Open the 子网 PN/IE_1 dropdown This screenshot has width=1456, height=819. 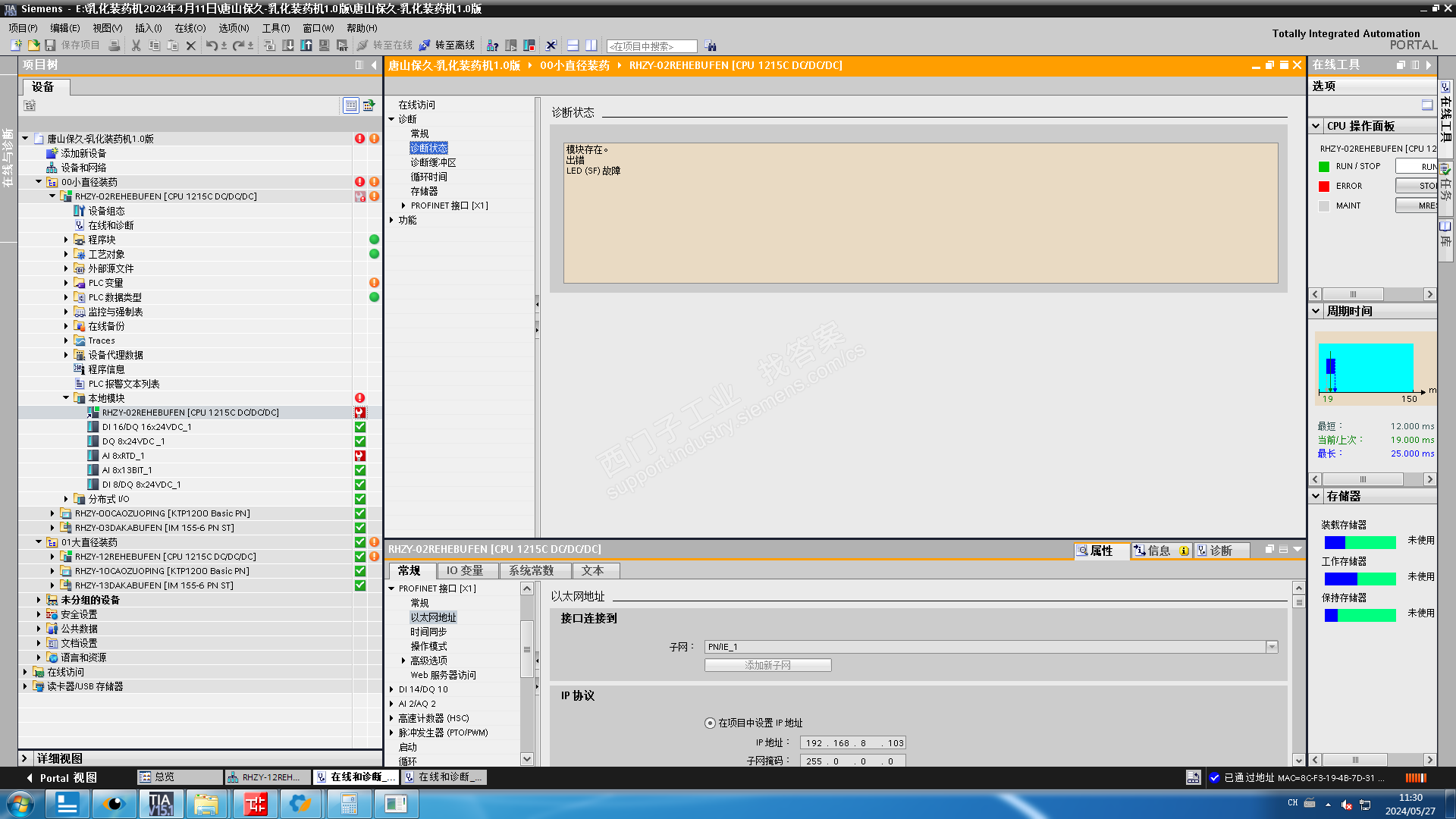1272,647
